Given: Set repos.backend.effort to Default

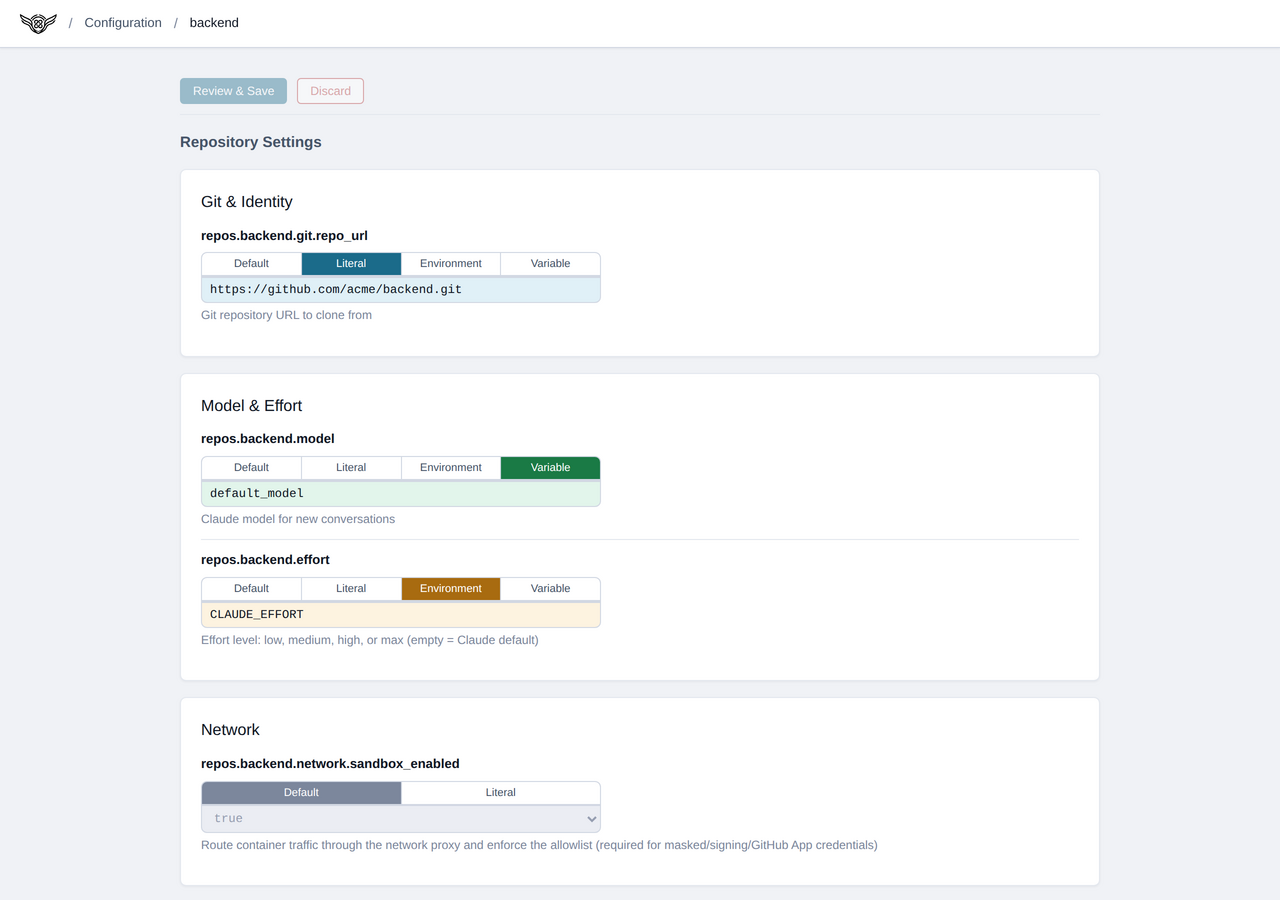Looking at the screenshot, I should coord(251,589).
